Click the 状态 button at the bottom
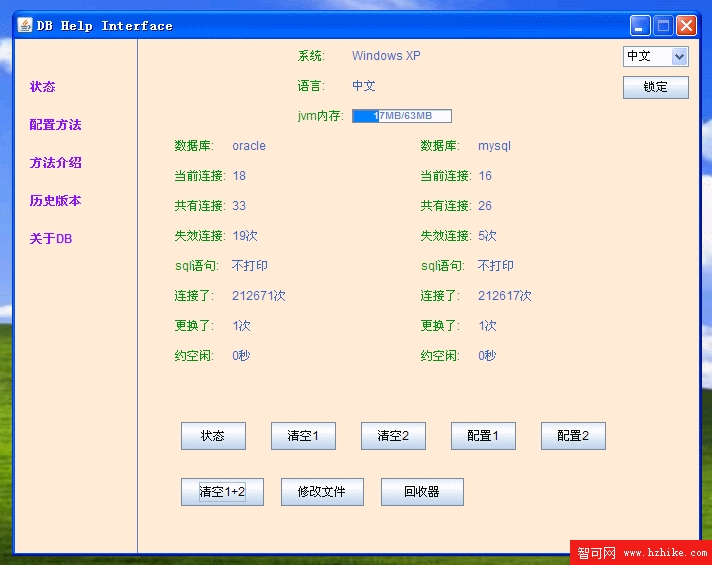712x565 pixels. pos(213,436)
